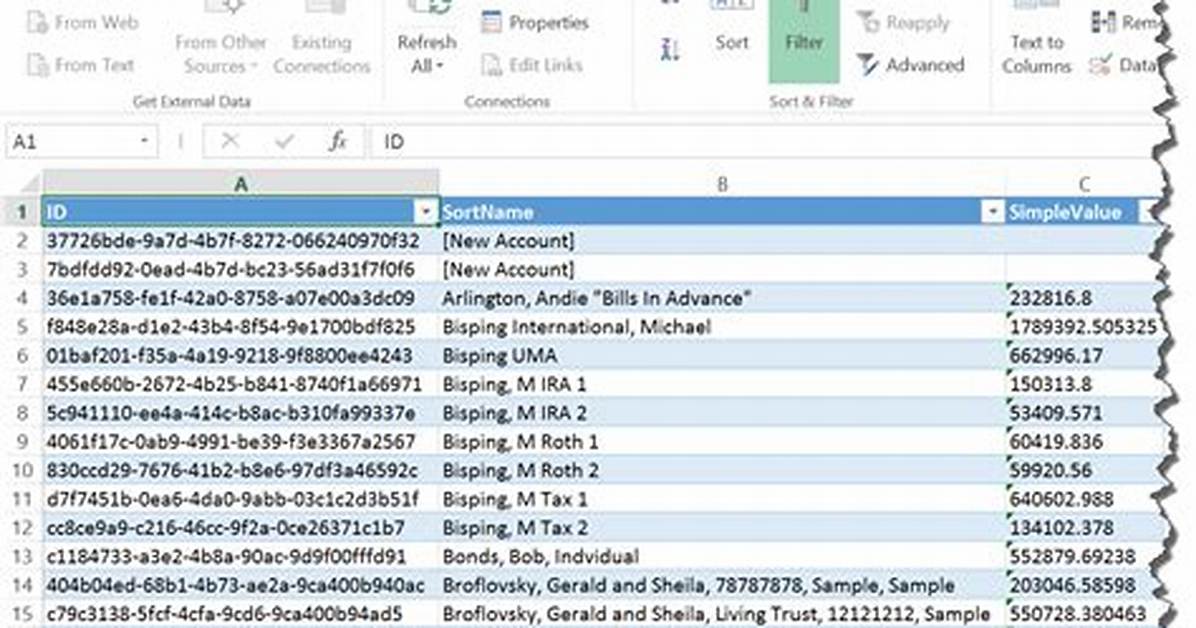The height and width of the screenshot is (628, 1196).
Task: Click value cell 232816.8
Action: point(1083,298)
